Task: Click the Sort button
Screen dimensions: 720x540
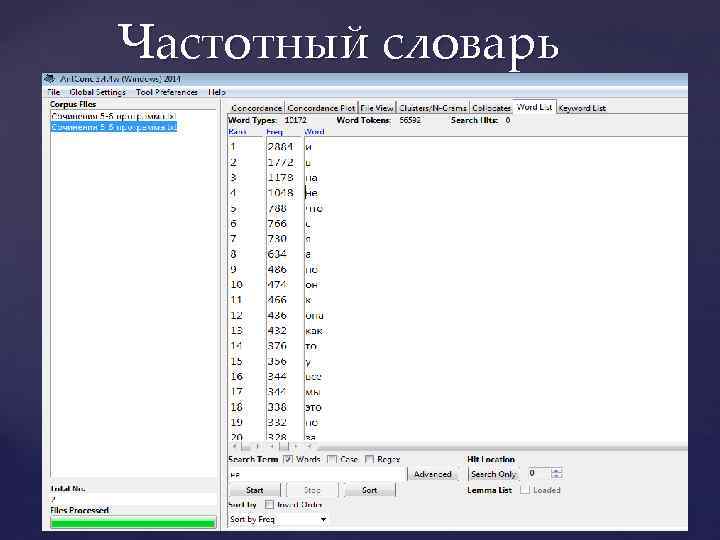Action: click(x=369, y=490)
